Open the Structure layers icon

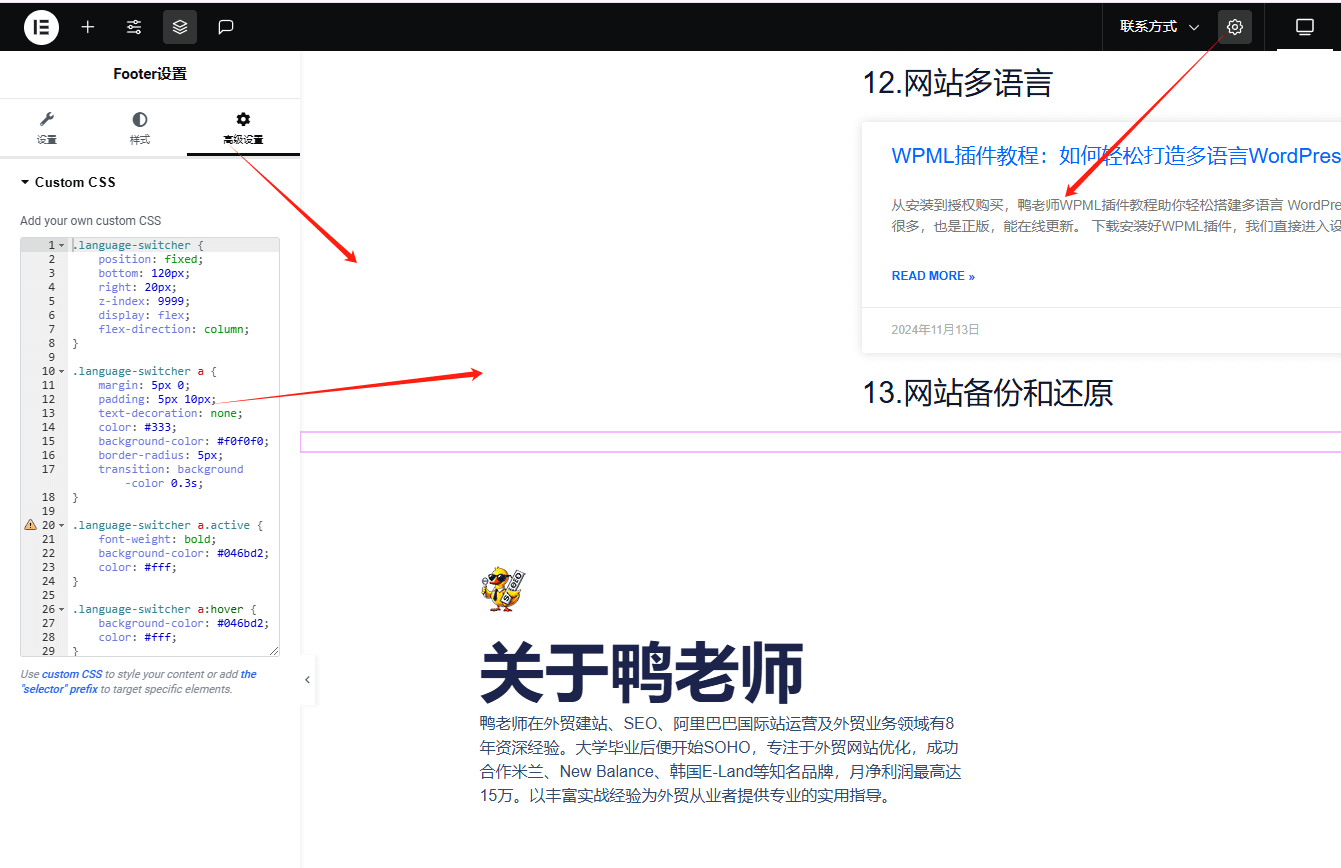click(180, 27)
